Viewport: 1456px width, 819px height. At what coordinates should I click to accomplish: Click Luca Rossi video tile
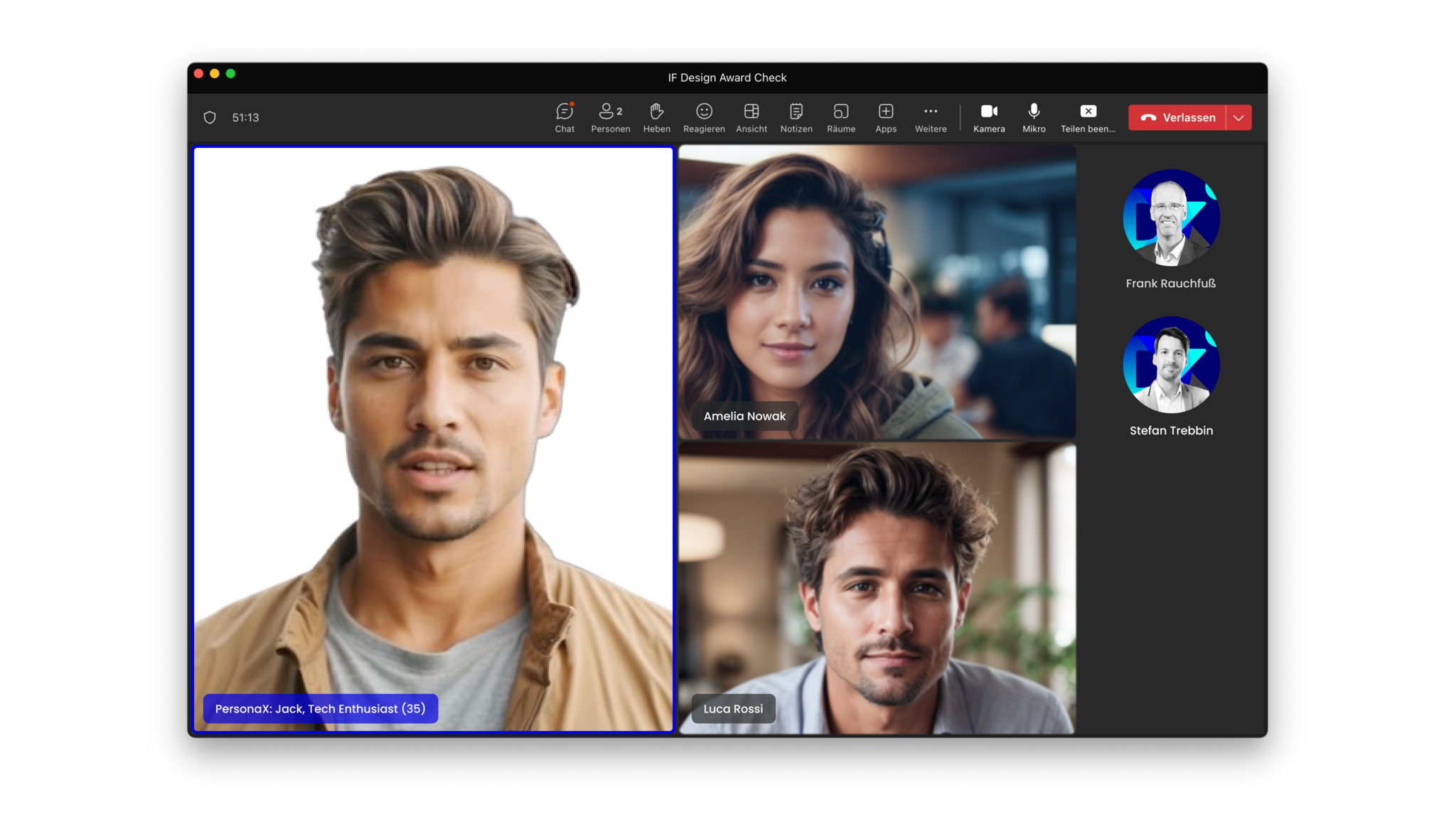[x=877, y=587]
